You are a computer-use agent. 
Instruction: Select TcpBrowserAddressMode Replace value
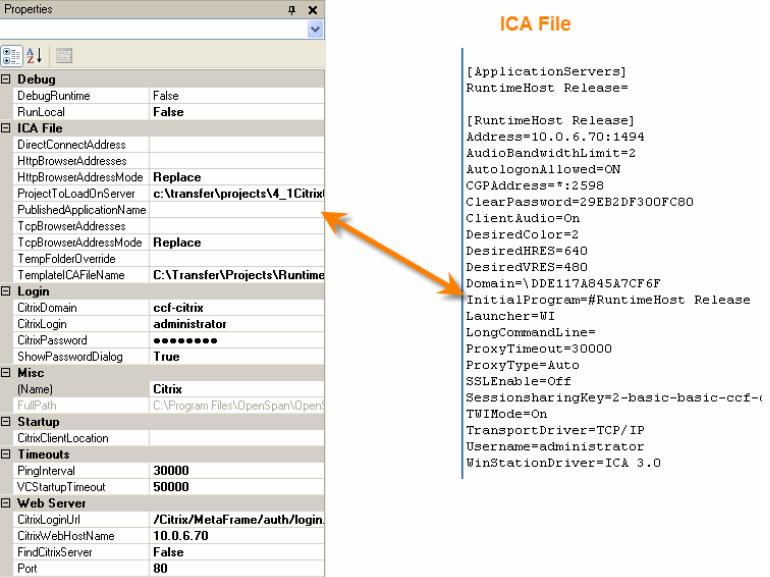237,243
